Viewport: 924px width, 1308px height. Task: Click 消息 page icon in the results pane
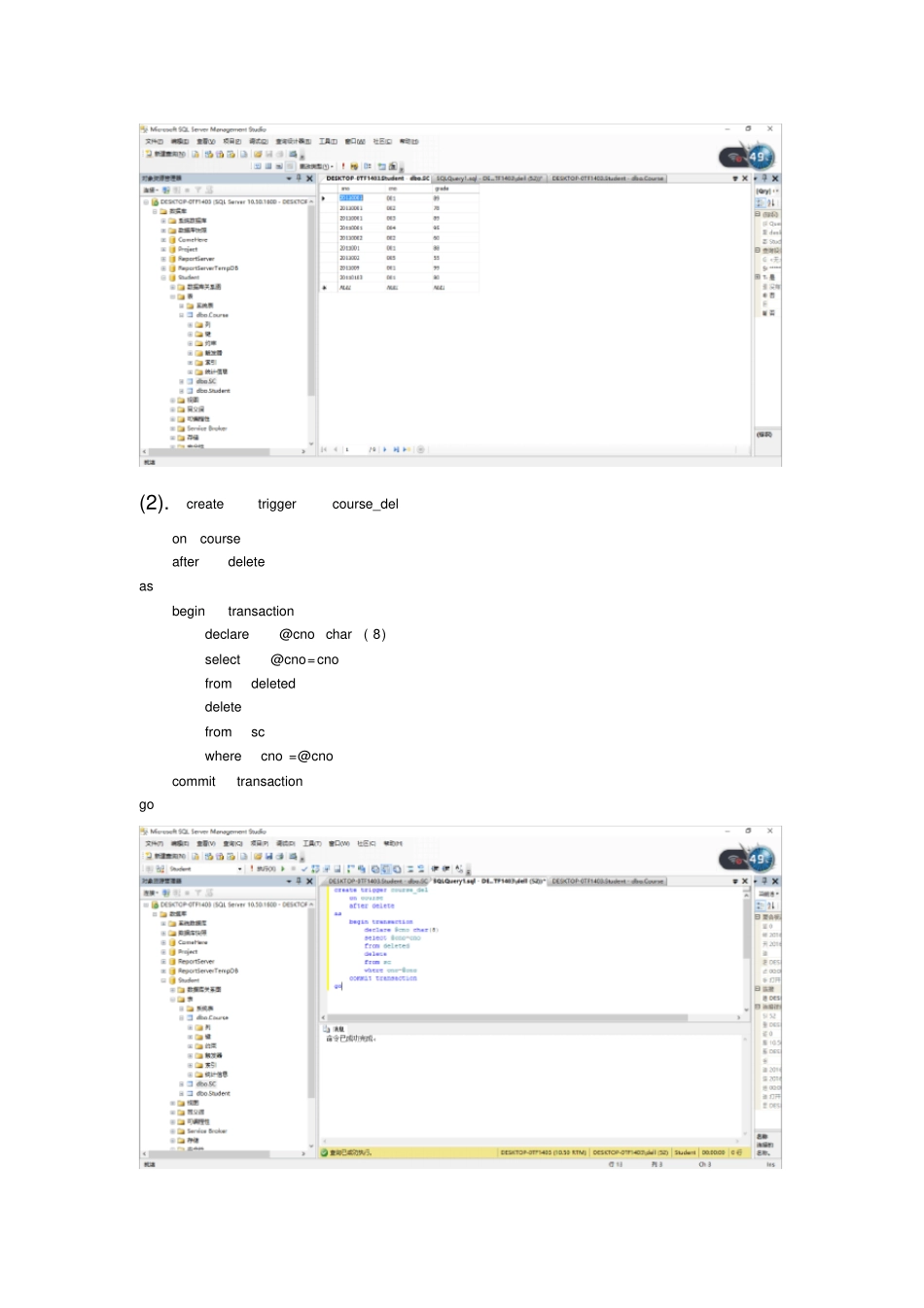pyautogui.click(x=327, y=1028)
